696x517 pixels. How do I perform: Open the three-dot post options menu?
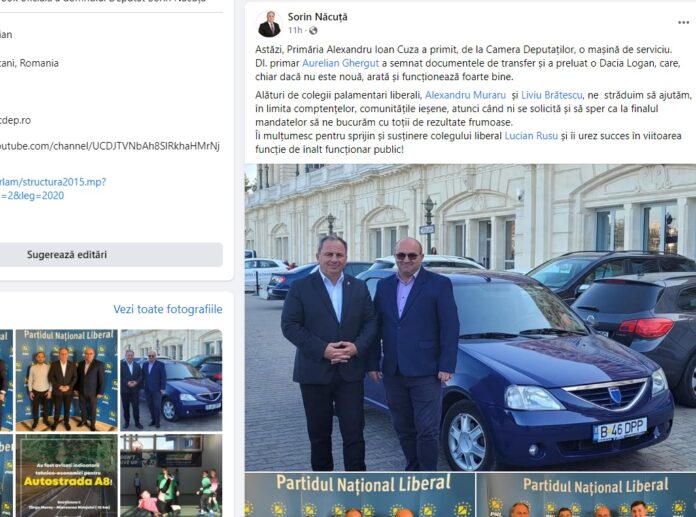[x=683, y=23]
